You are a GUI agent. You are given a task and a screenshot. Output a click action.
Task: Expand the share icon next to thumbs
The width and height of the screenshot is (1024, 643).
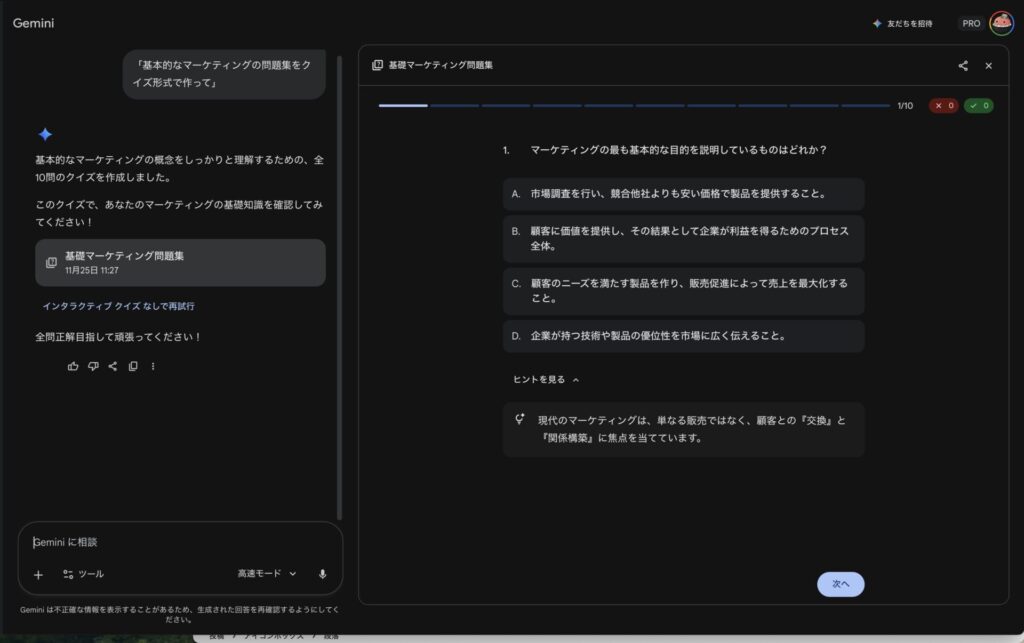[112, 366]
